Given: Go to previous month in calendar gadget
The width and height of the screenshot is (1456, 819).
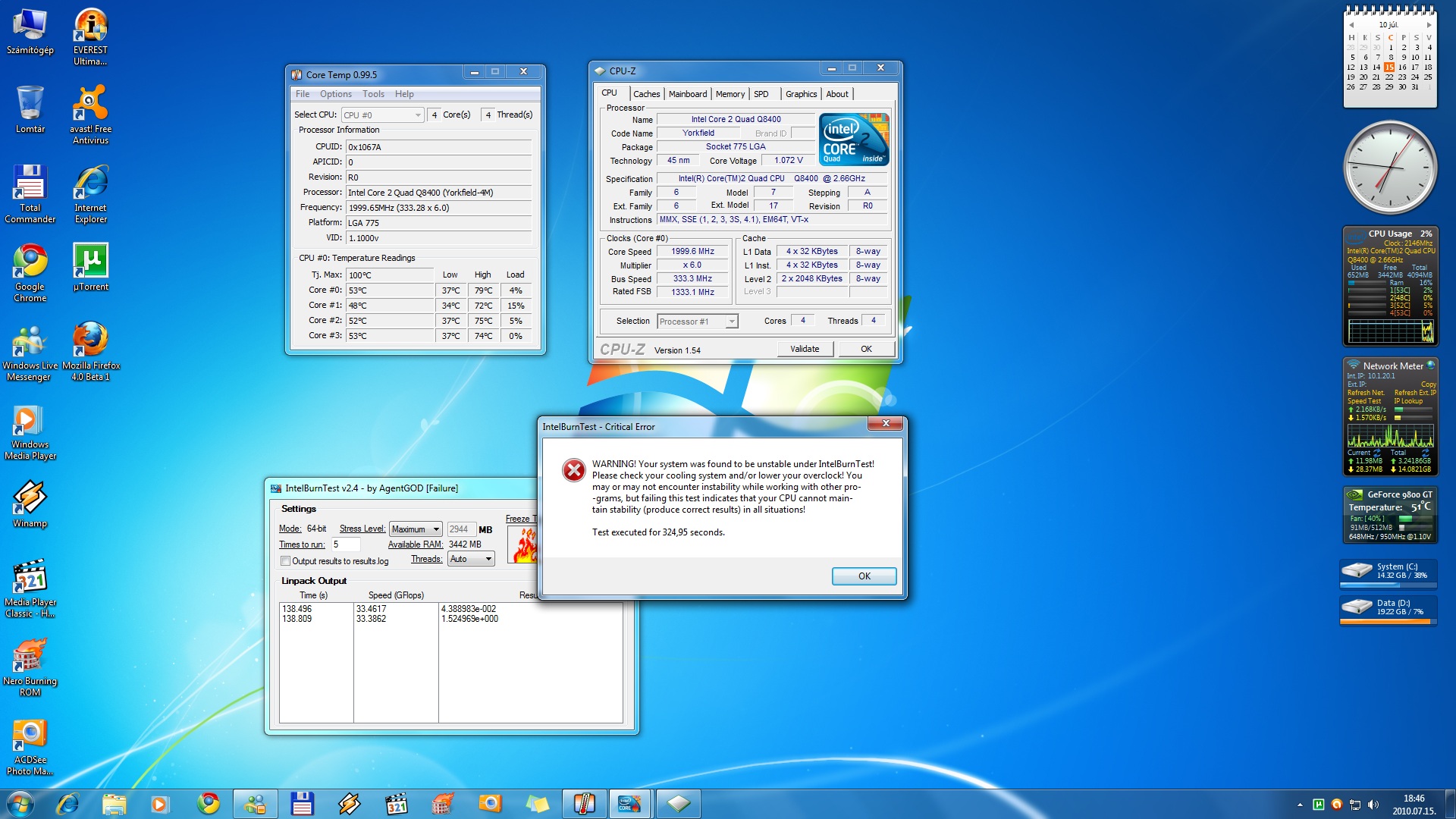Looking at the screenshot, I should [1351, 25].
